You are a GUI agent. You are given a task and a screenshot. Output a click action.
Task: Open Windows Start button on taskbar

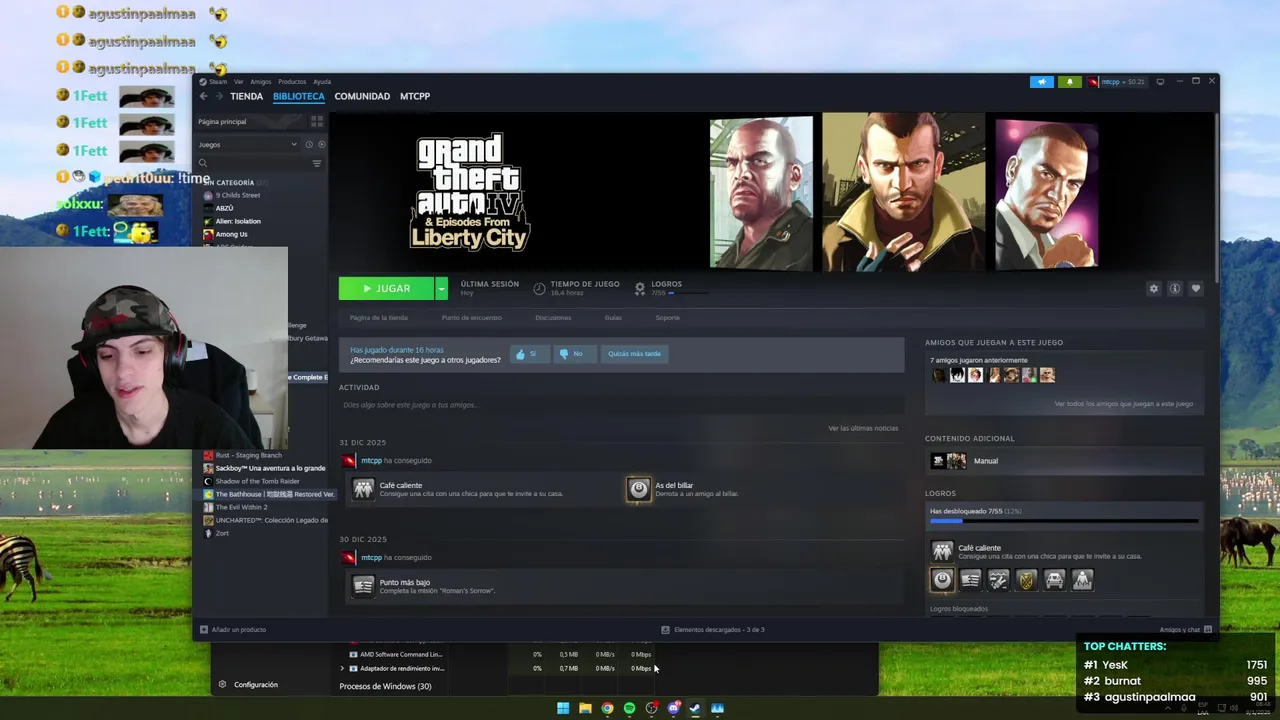563,708
